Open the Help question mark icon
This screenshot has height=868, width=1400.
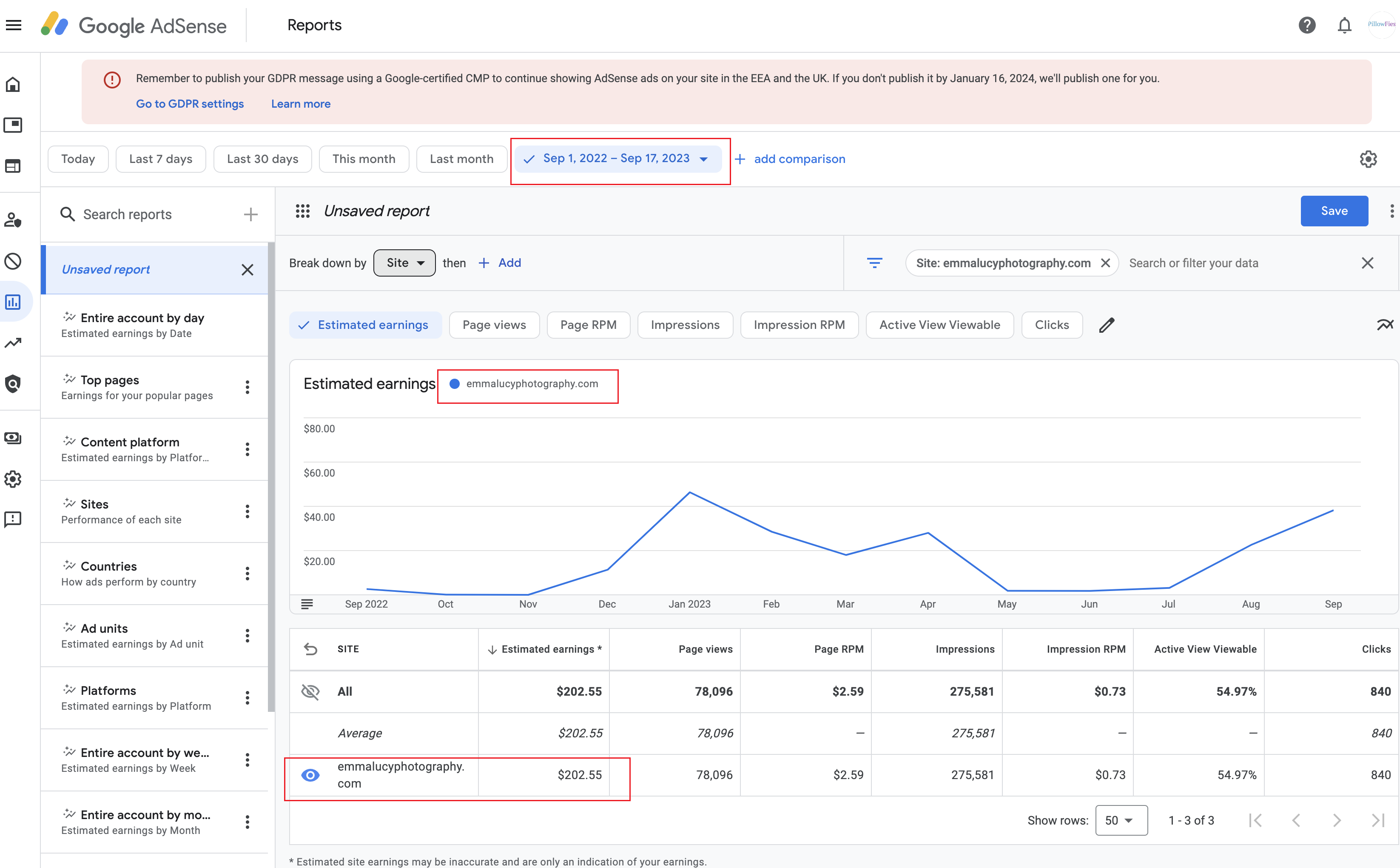[1307, 25]
